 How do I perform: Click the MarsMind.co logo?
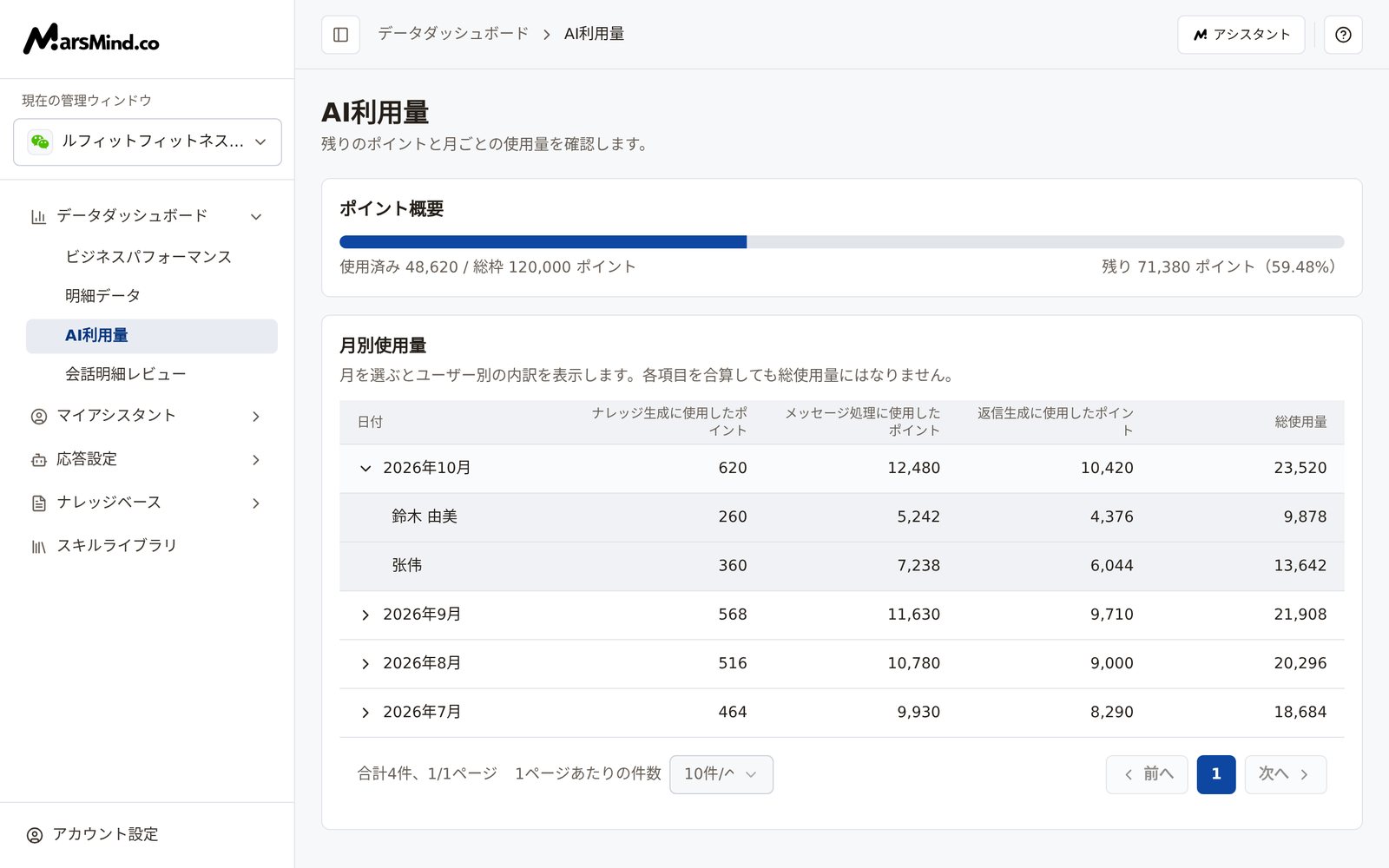(91, 39)
